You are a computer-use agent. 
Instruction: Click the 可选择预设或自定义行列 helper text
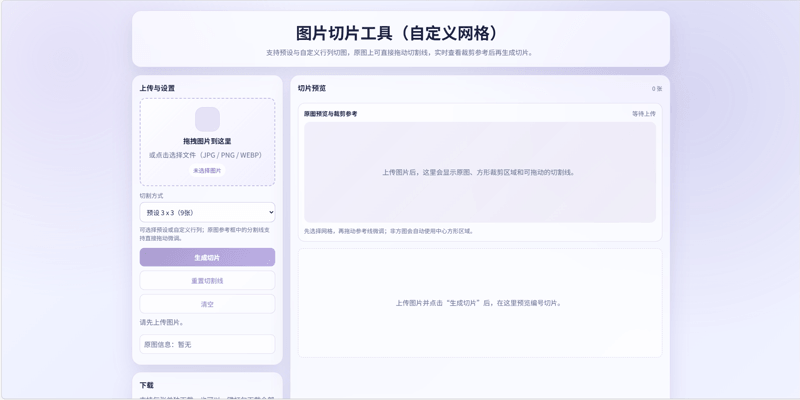click(205, 234)
